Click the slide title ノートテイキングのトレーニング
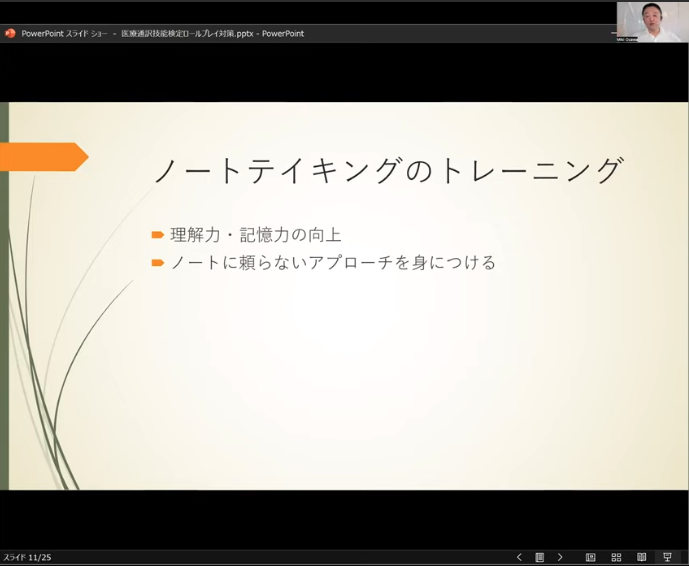The width and height of the screenshot is (689, 566). pyautogui.click(x=388, y=170)
